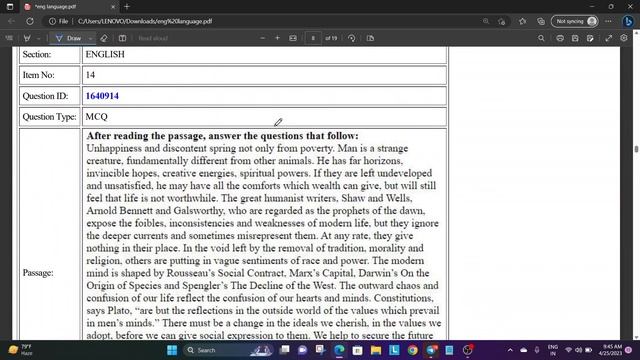The width and height of the screenshot is (640, 360).
Task: Open the tab actions menu
Action: point(10,7)
